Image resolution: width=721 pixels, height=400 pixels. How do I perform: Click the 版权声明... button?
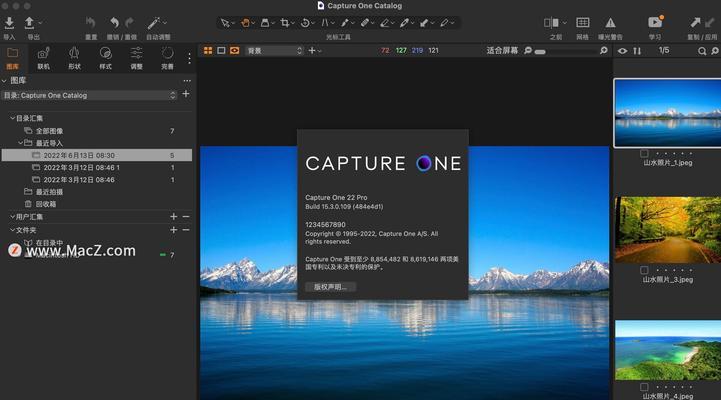point(331,286)
